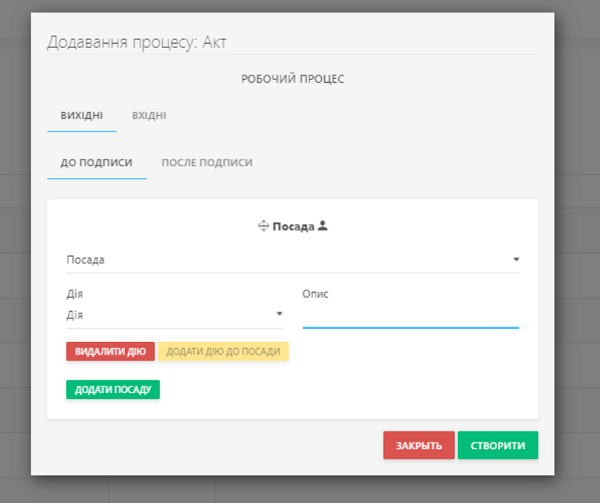Open the ПОСЛЕ ПОДПИСИ tab
This screenshot has height=503, width=600.
pos(207,162)
